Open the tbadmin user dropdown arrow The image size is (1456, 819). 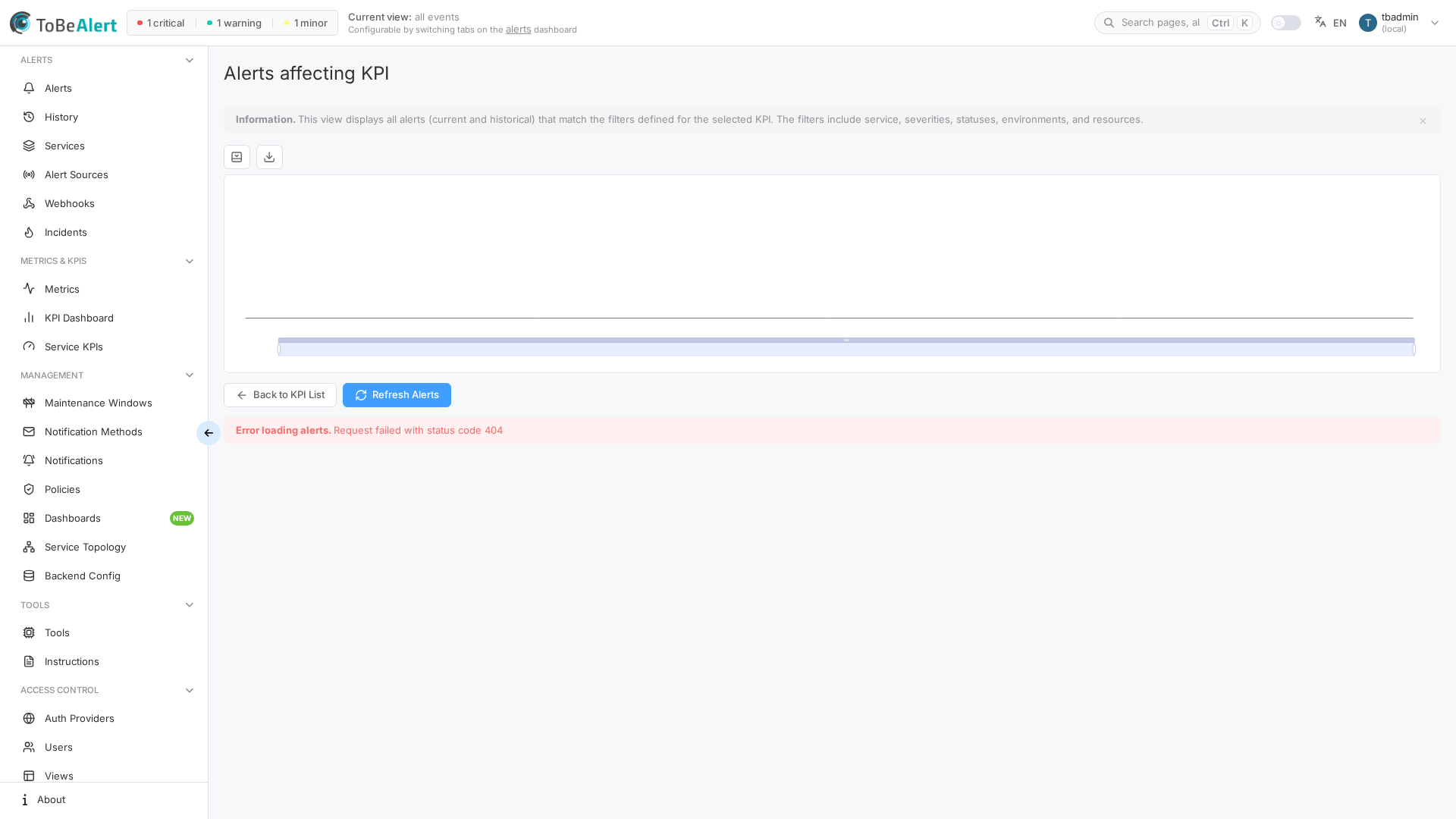[1435, 23]
